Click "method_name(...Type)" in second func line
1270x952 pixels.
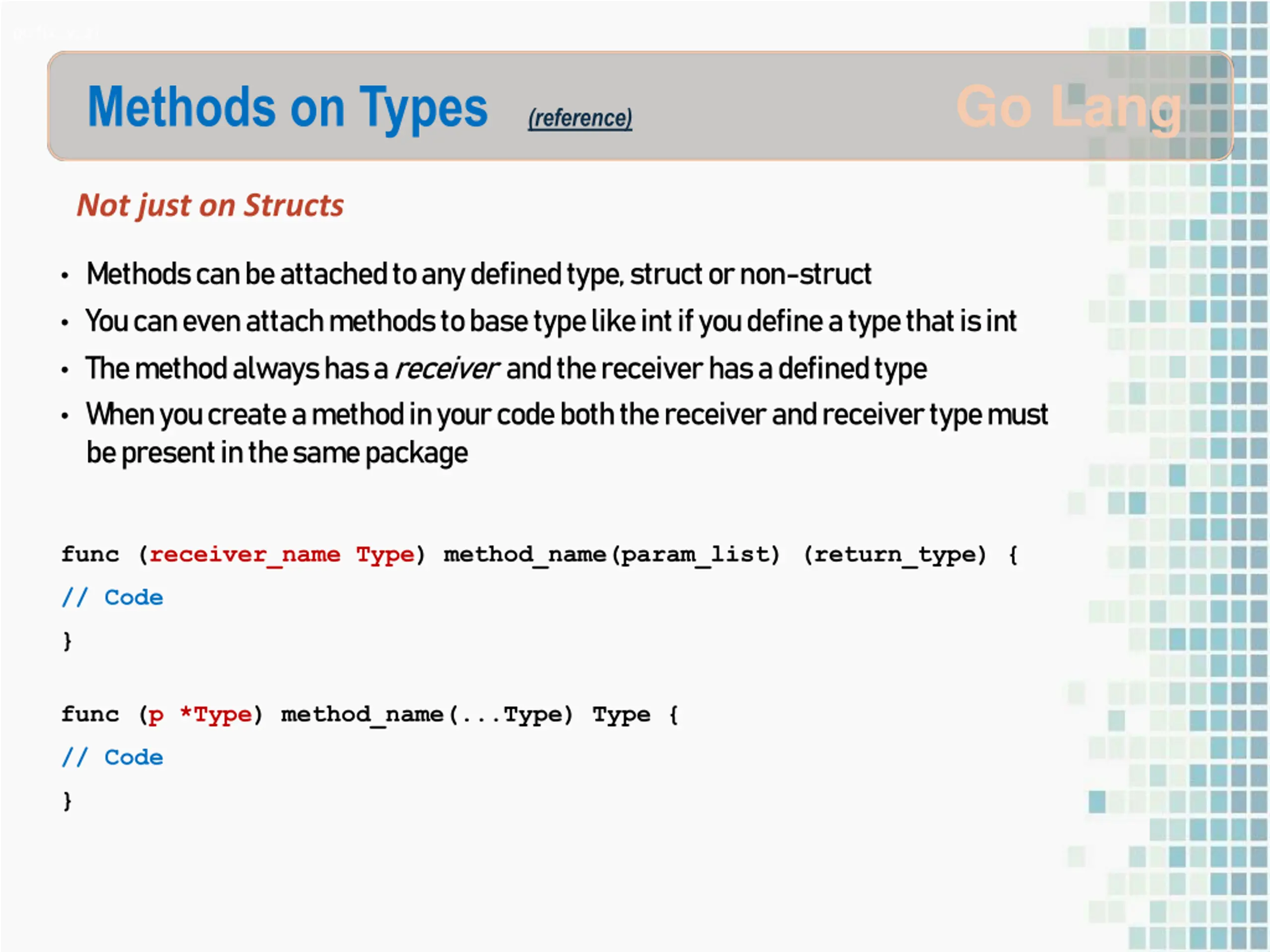[427, 715]
